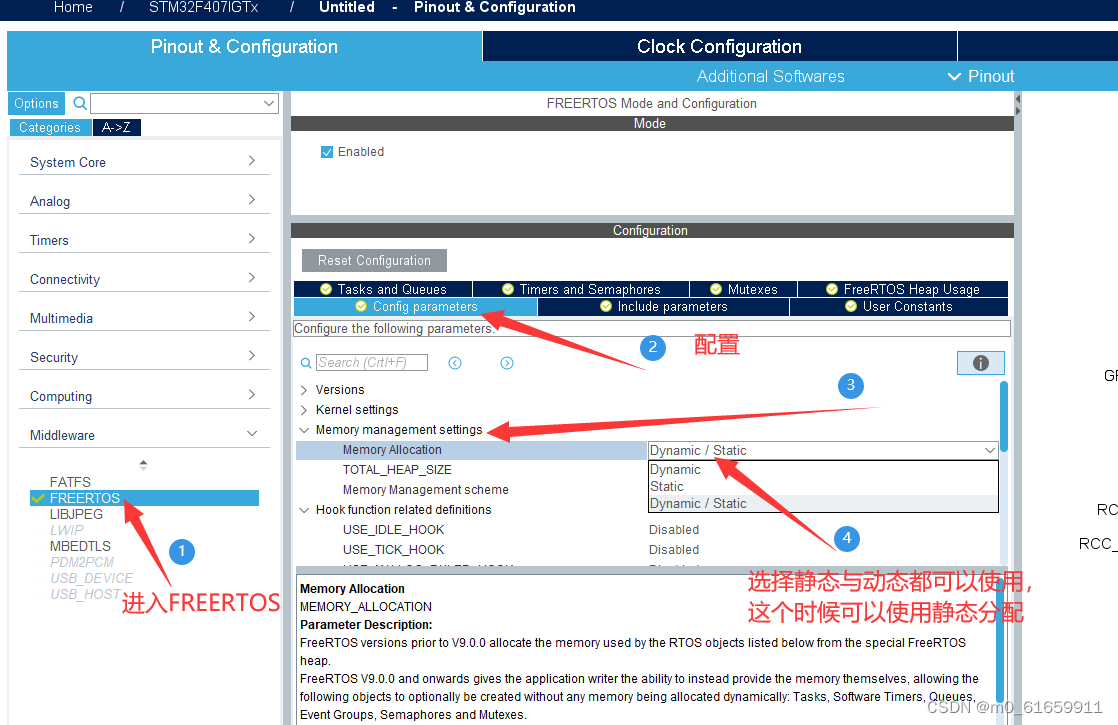Click the search magnifier icon beside Options
This screenshot has width=1118, height=725.
coord(80,103)
